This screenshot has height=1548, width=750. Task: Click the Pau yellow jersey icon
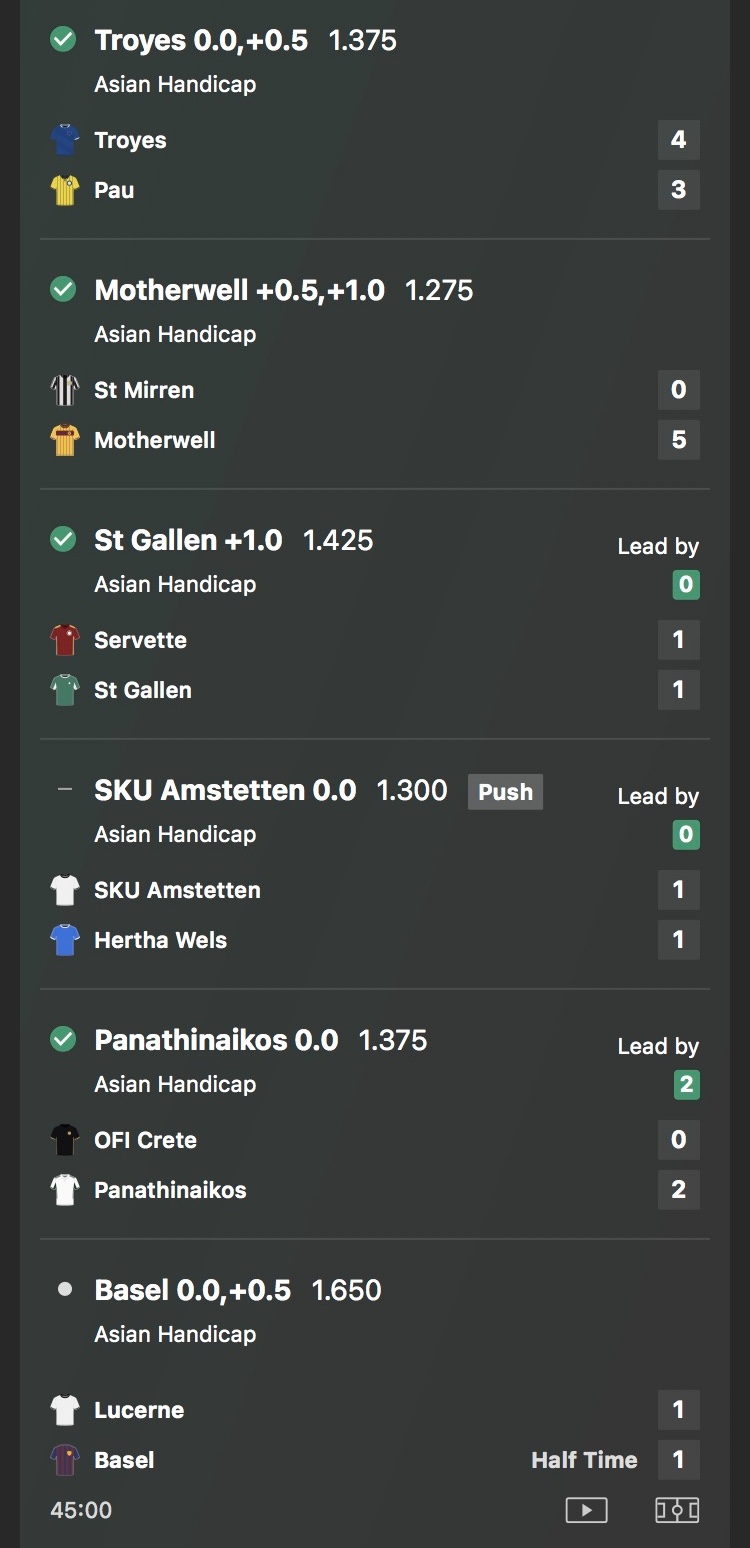[65, 190]
